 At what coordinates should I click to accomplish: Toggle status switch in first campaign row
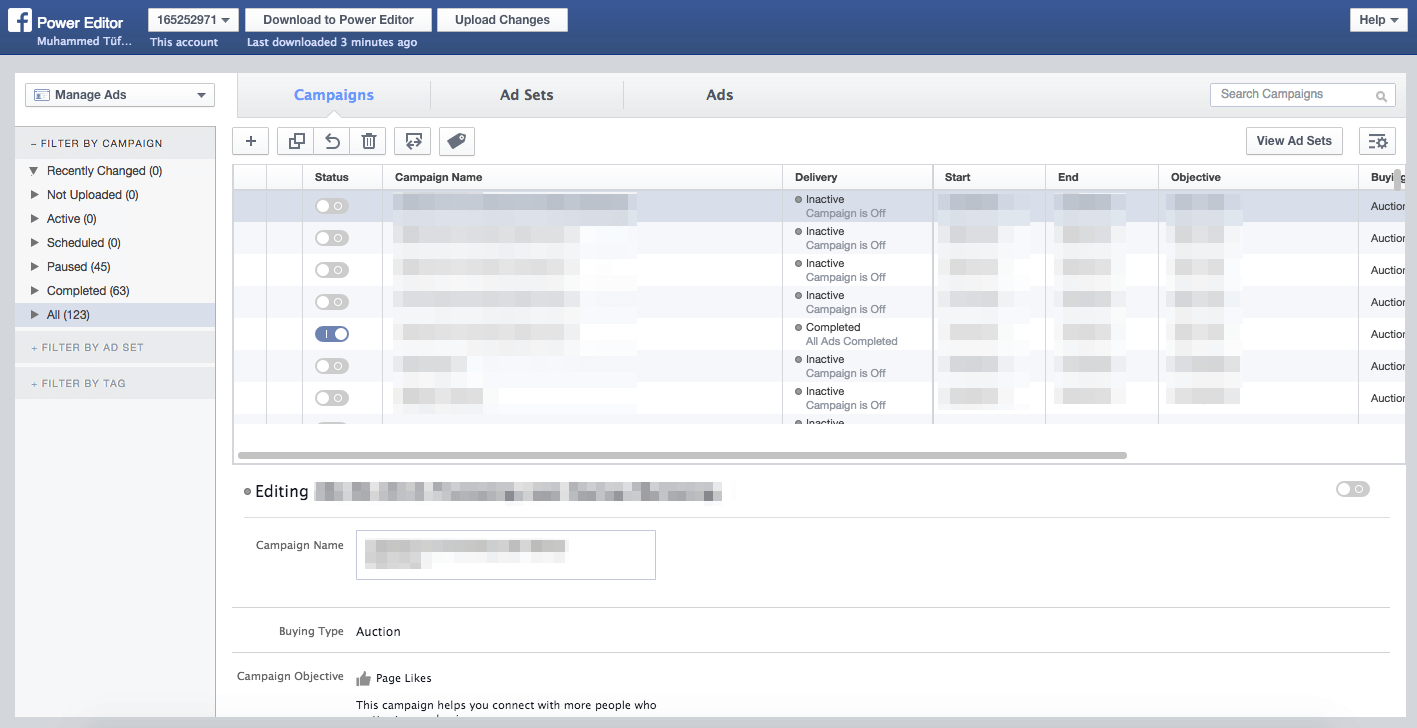331,206
